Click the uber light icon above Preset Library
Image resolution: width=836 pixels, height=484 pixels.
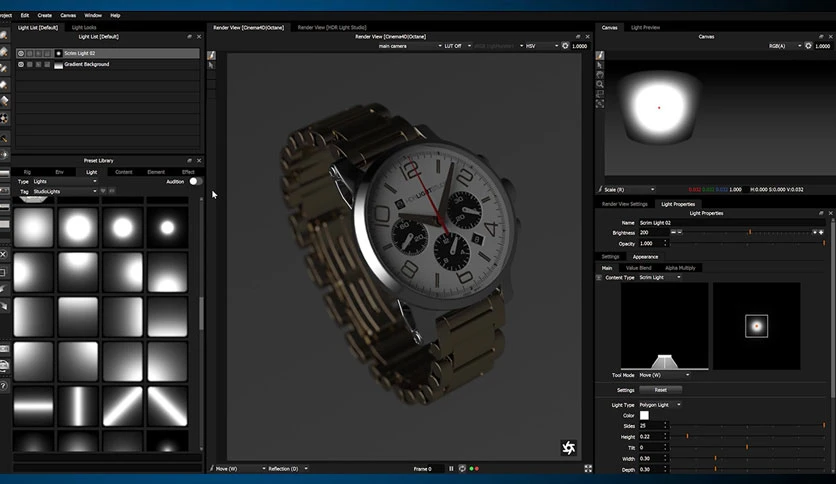[x=4, y=155]
